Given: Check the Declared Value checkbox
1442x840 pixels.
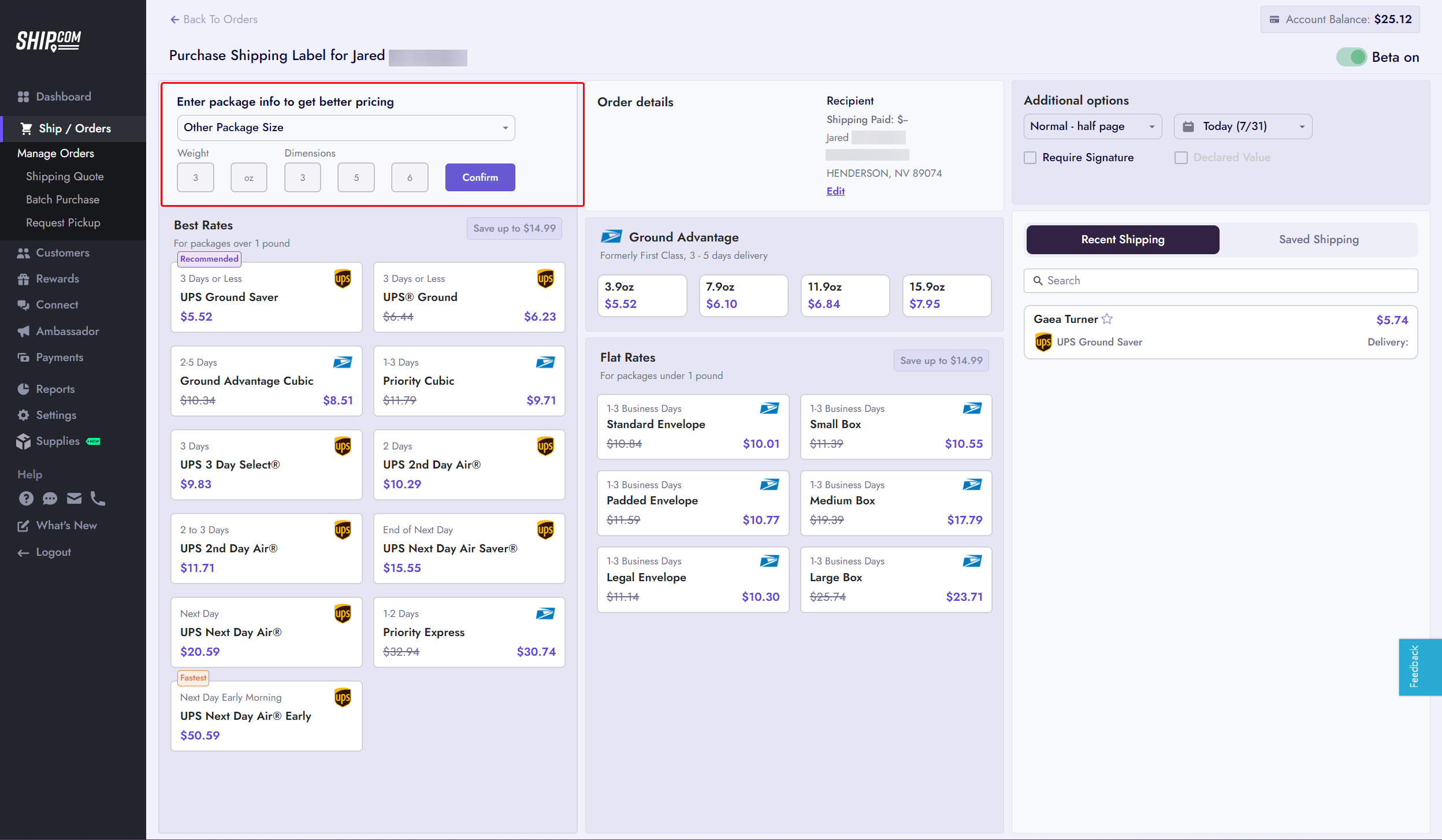Looking at the screenshot, I should (x=1181, y=157).
